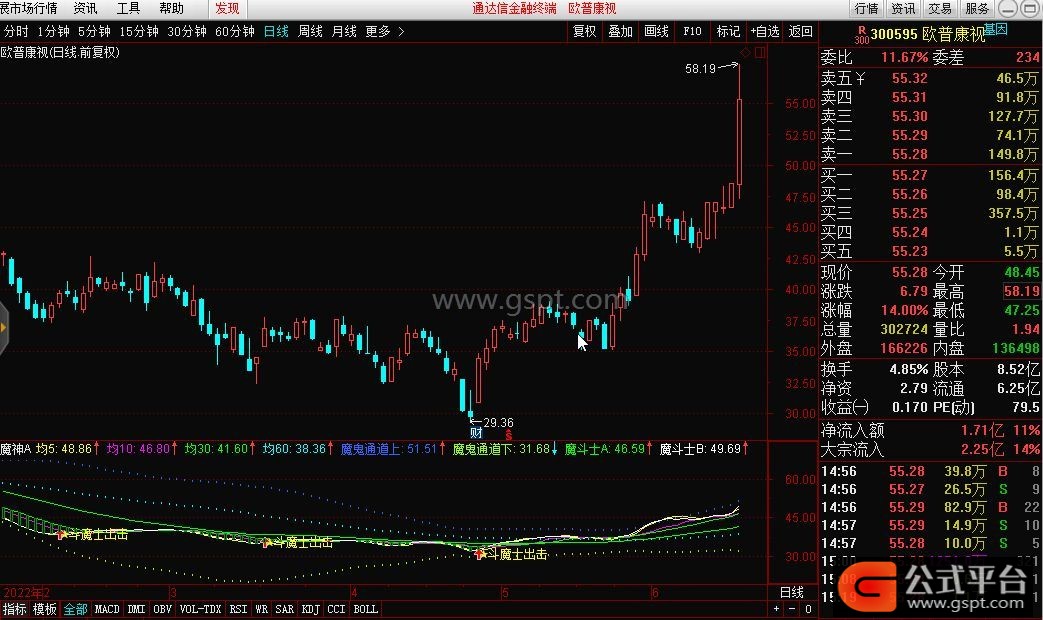1043x620 pixels.
Task: Click the square panel icon above the chart
Action: (x=760, y=52)
